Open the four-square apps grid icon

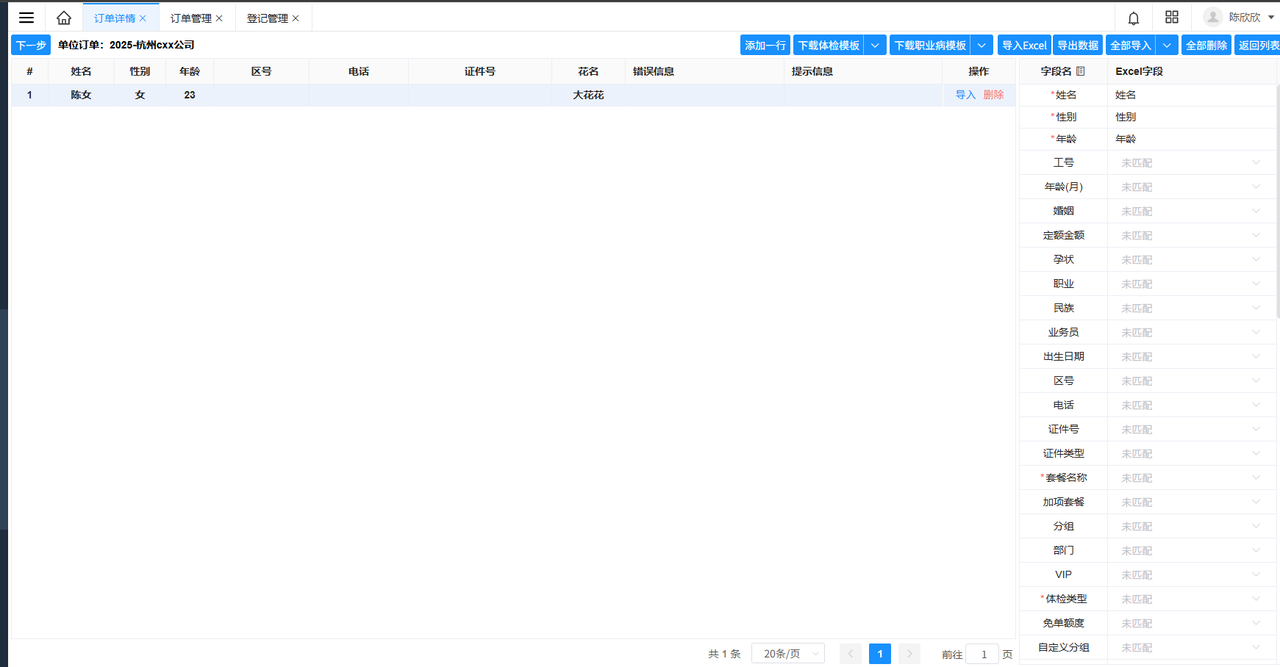1172,18
